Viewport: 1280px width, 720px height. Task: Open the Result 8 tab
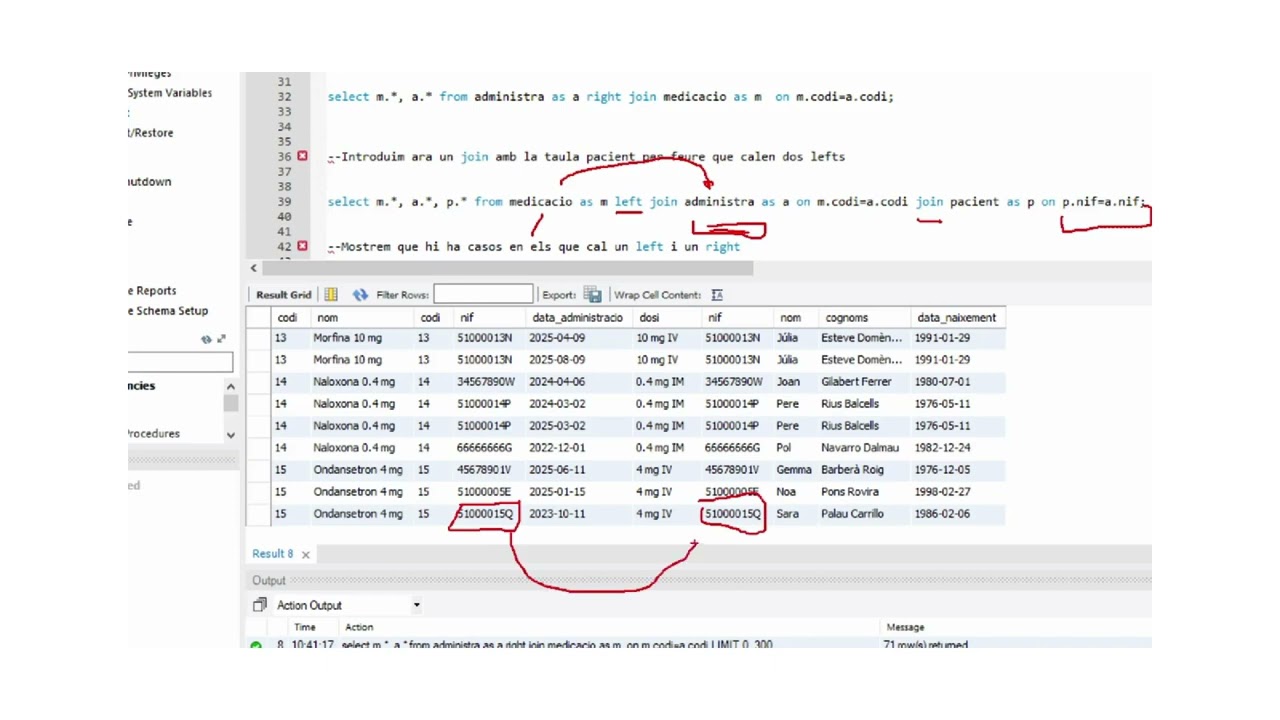[x=272, y=554]
